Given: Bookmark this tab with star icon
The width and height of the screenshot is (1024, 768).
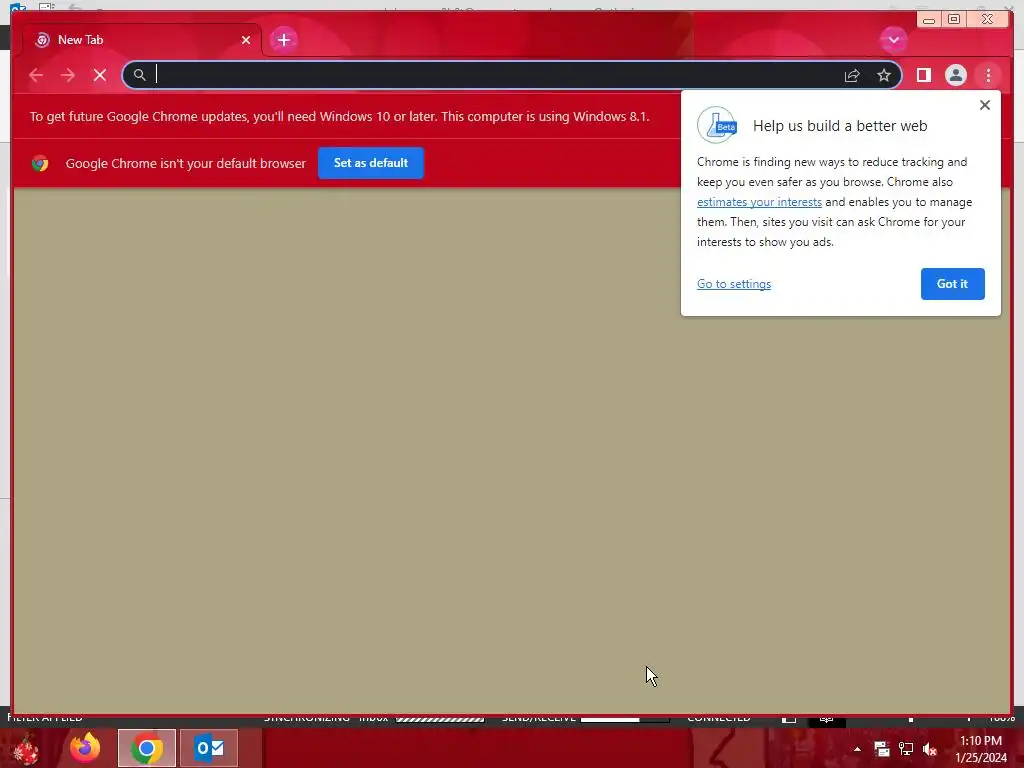Looking at the screenshot, I should coord(884,75).
